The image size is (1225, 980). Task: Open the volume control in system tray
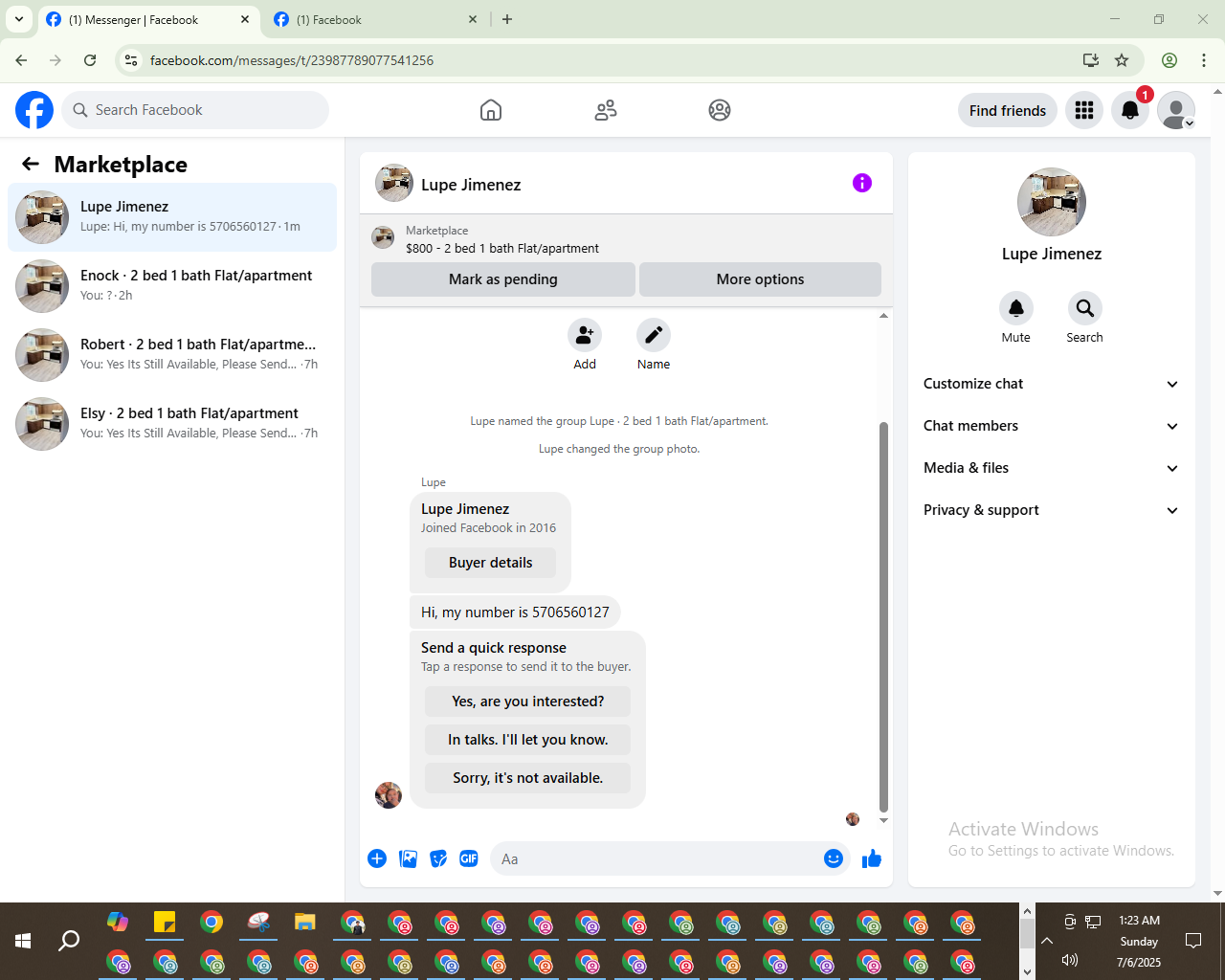click(1070, 960)
